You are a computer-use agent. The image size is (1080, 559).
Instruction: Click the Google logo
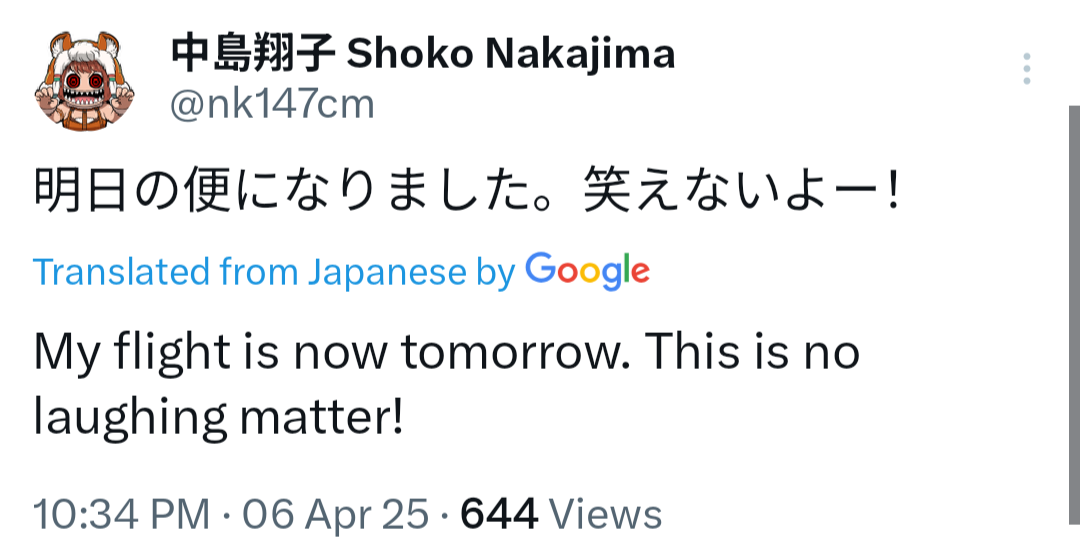pyautogui.click(x=587, y=270)
